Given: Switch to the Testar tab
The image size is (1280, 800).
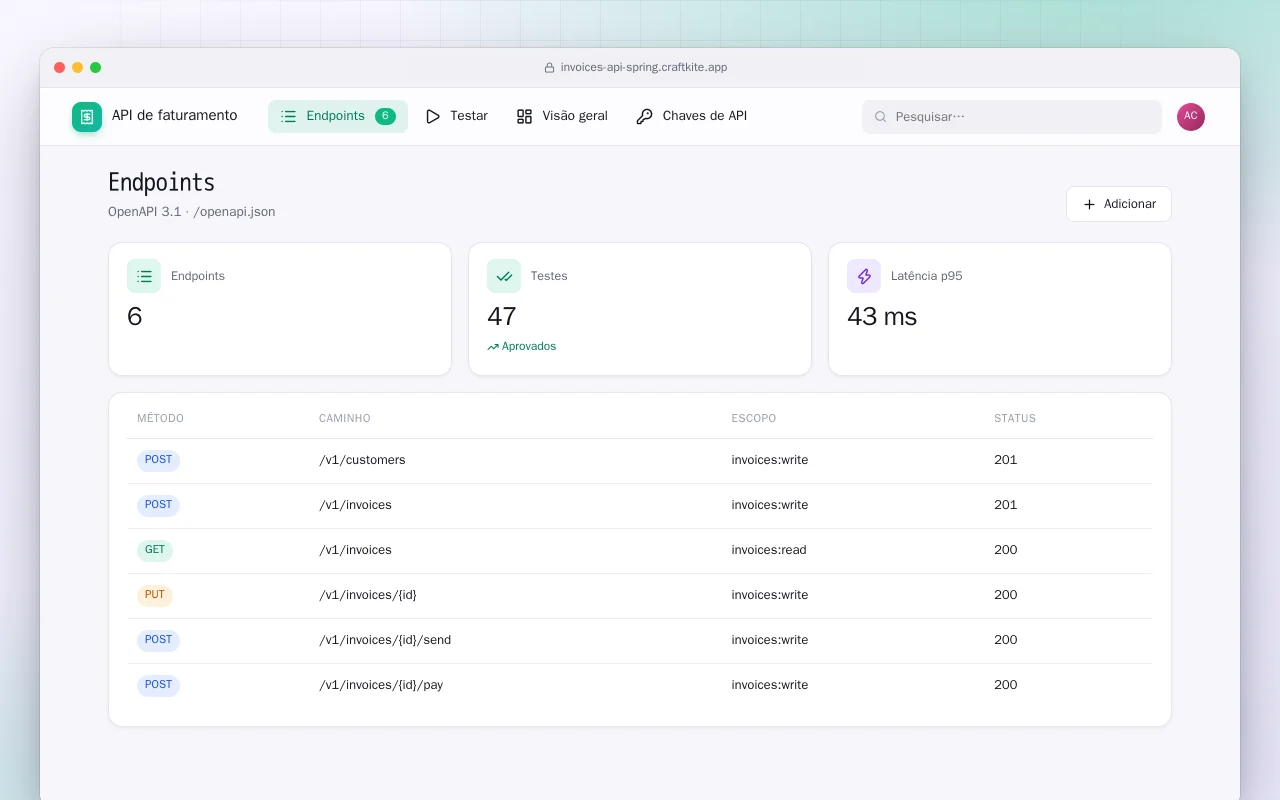Looking at the screenshot, I should point(457,116).
